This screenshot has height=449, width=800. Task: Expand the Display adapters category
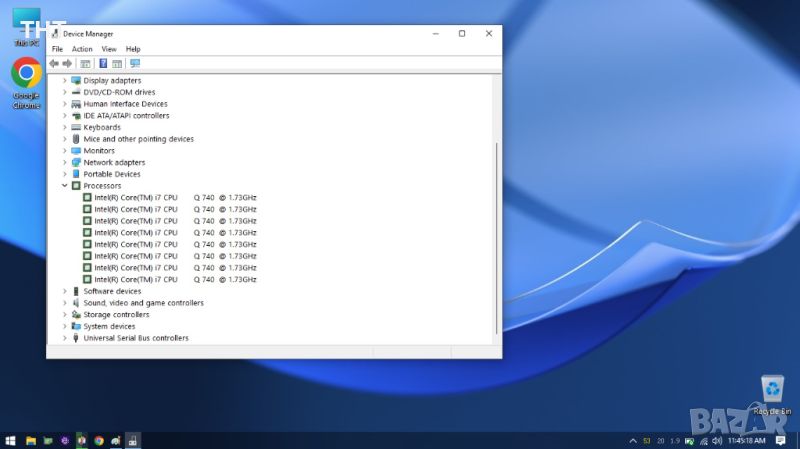pyautogui.click(x=65, y=80)
